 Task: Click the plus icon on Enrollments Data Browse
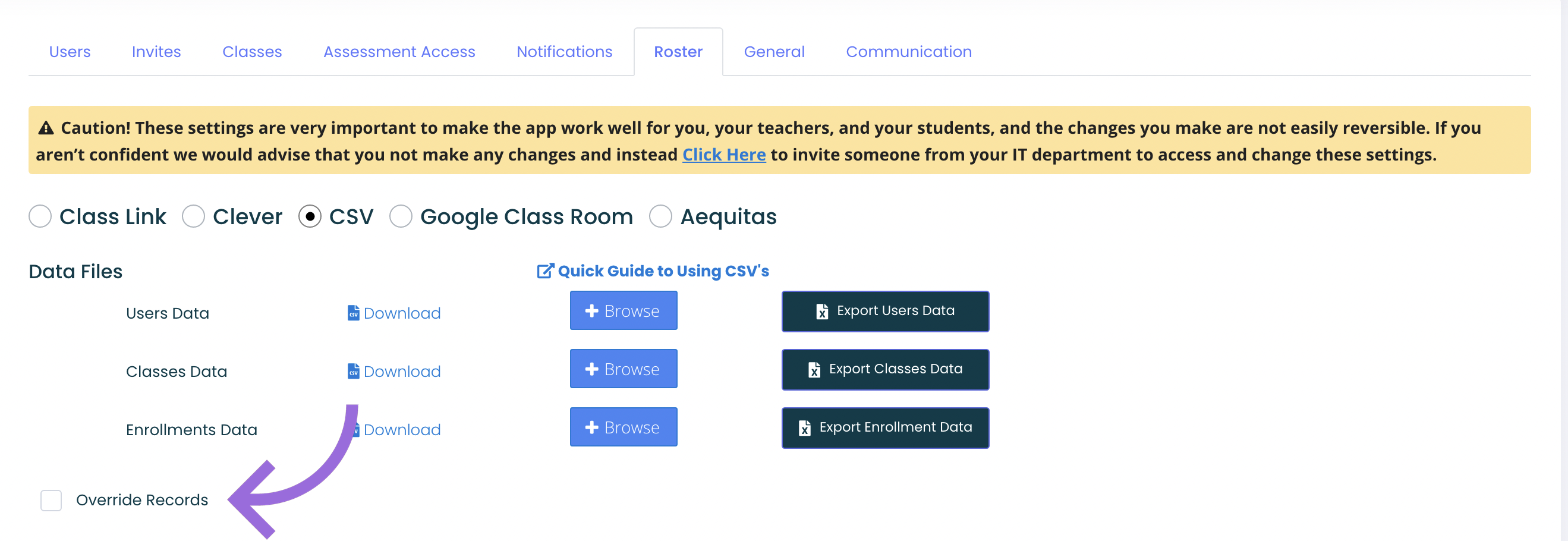(x=591, y=428)
